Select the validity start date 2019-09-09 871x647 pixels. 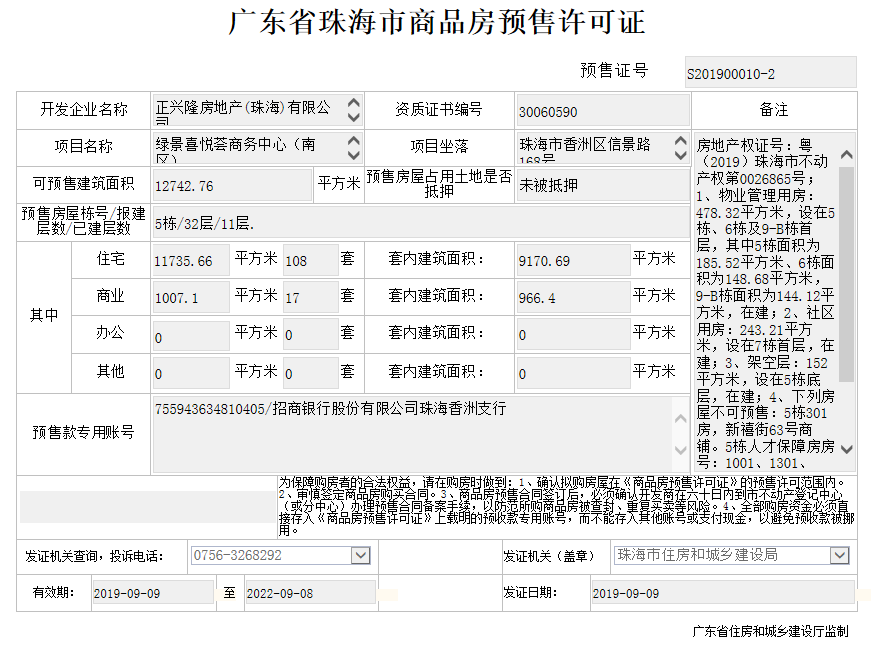pos(152,593)
